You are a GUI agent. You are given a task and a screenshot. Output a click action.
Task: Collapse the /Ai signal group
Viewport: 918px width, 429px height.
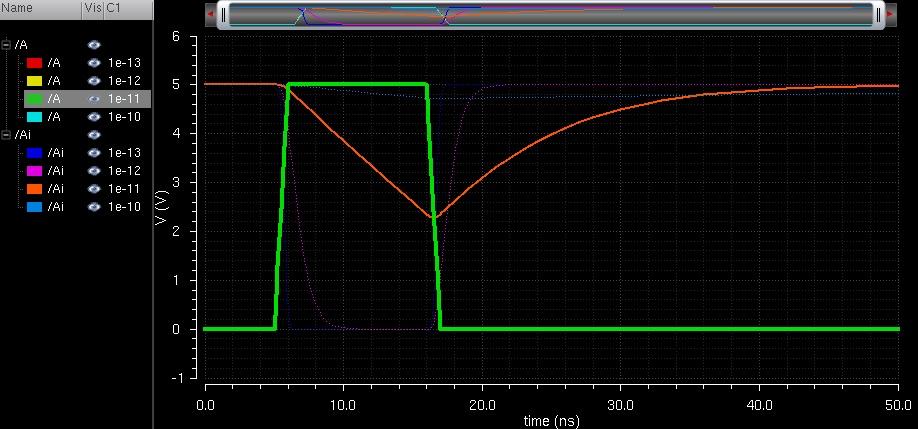[x=7, y=135]
